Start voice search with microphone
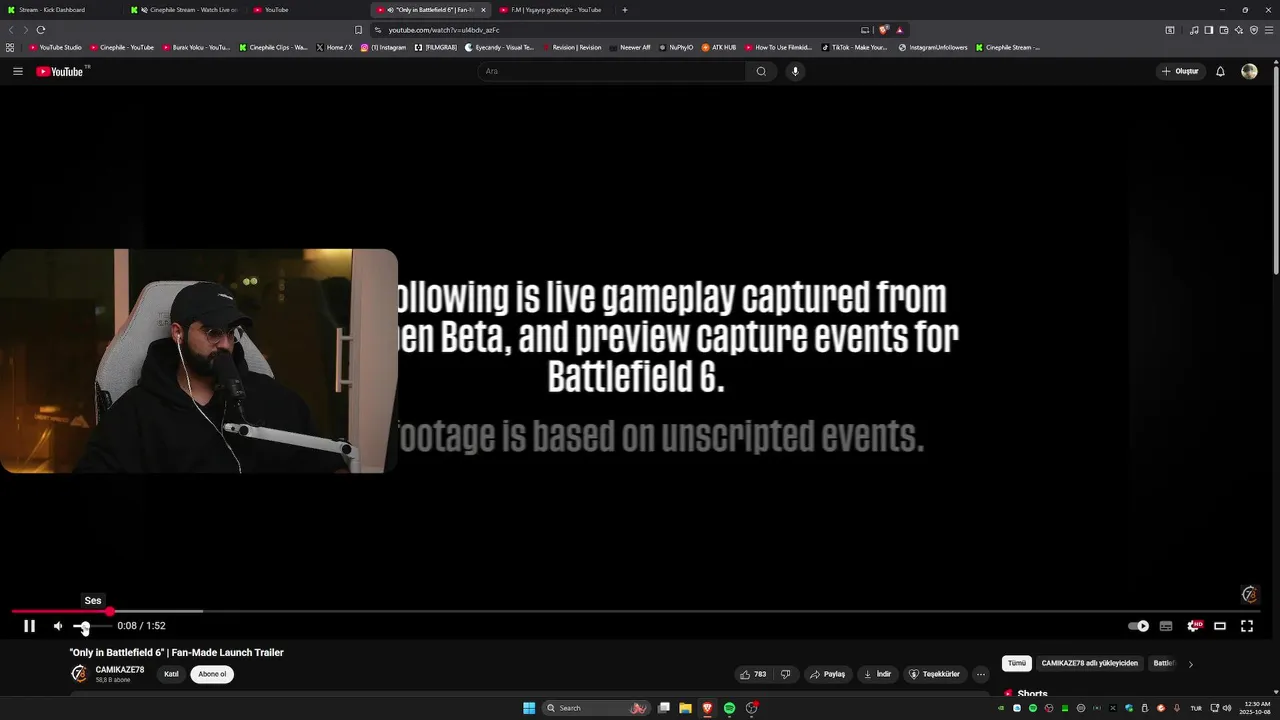 (x=796, y=71)
